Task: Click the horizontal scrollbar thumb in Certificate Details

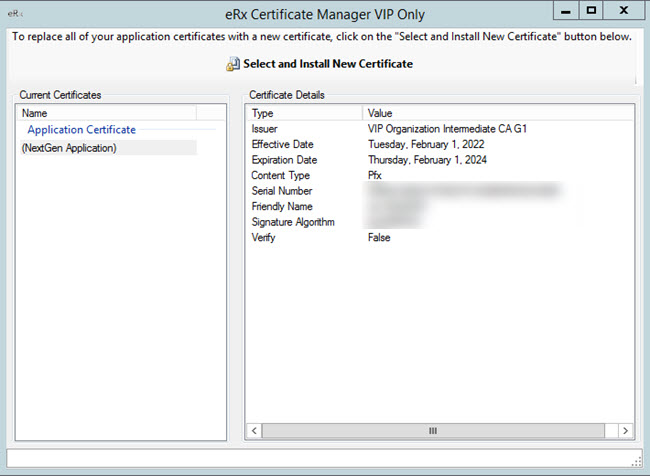Action: coord(433,431)
